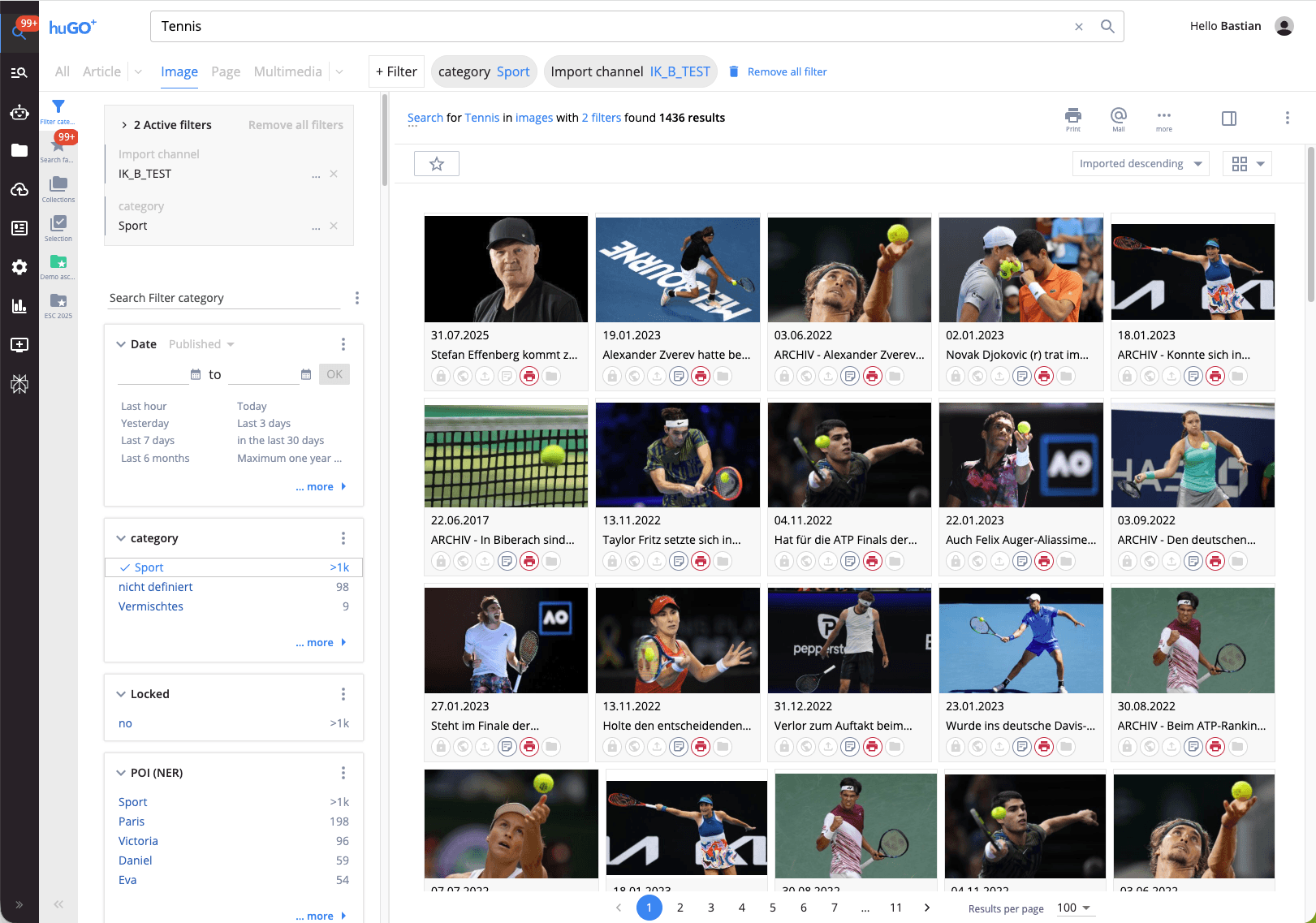Image resolution: width=1316 pixels, height=923 pixels.
Task: Choose Last 7 days date shortcut
Action: [148, 440]
